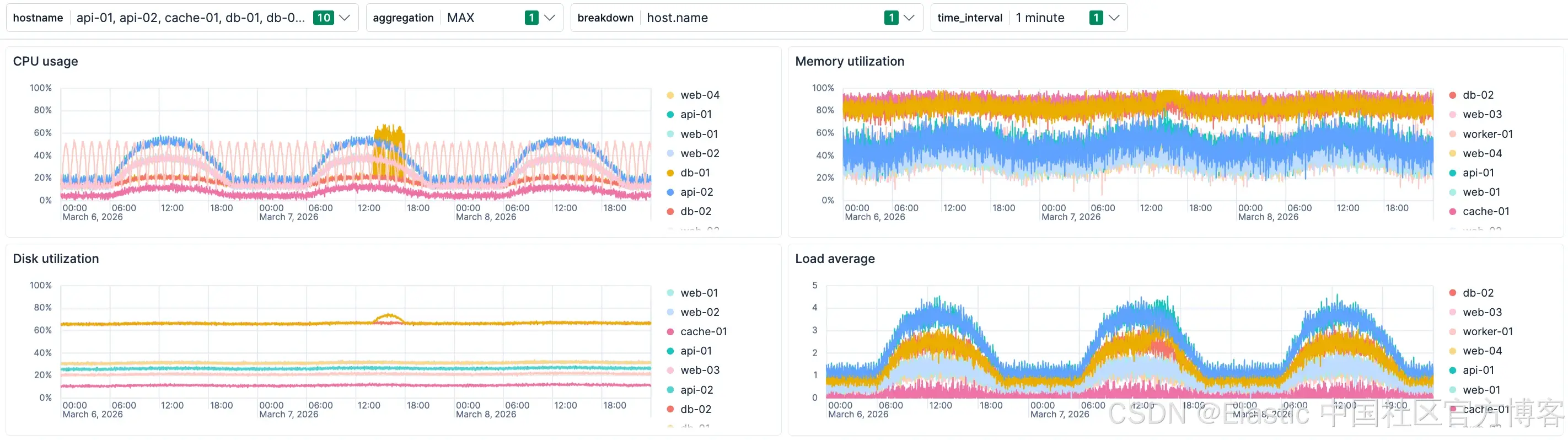Click the breakdown count badge
This screenshot has width=1568, height=440.
coord(891,18)
